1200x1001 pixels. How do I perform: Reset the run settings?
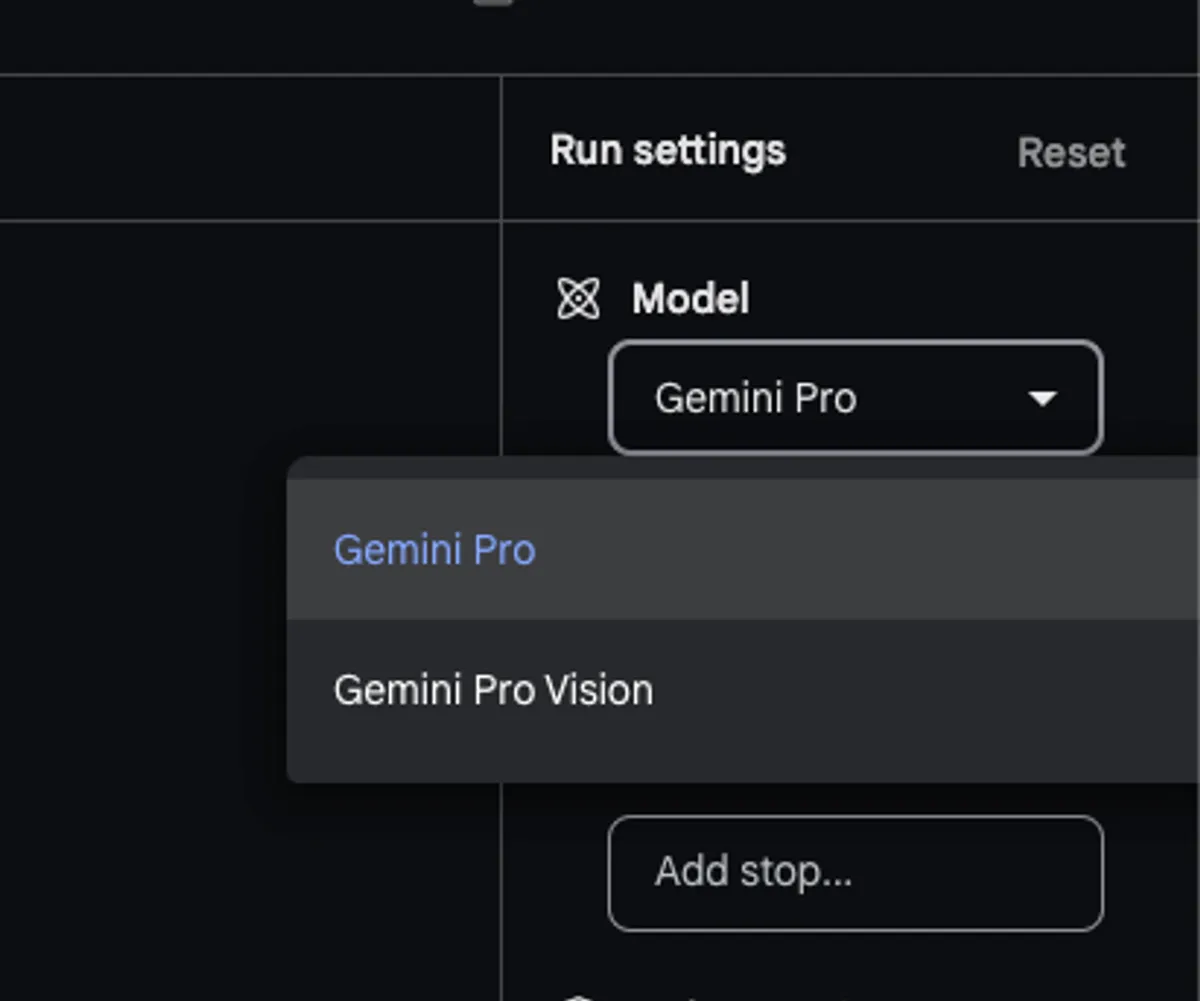coord(1071,153)
